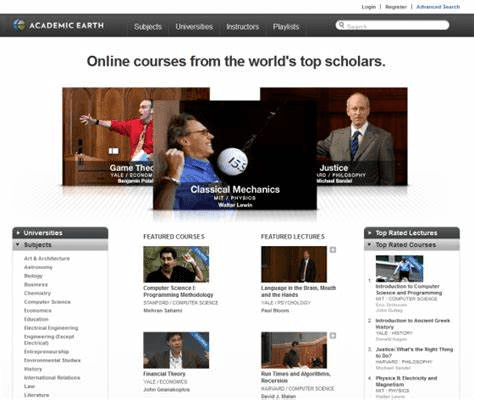Open the Classical Mechanics featured banner
The image size is (494, 413).
coord(235,155)
